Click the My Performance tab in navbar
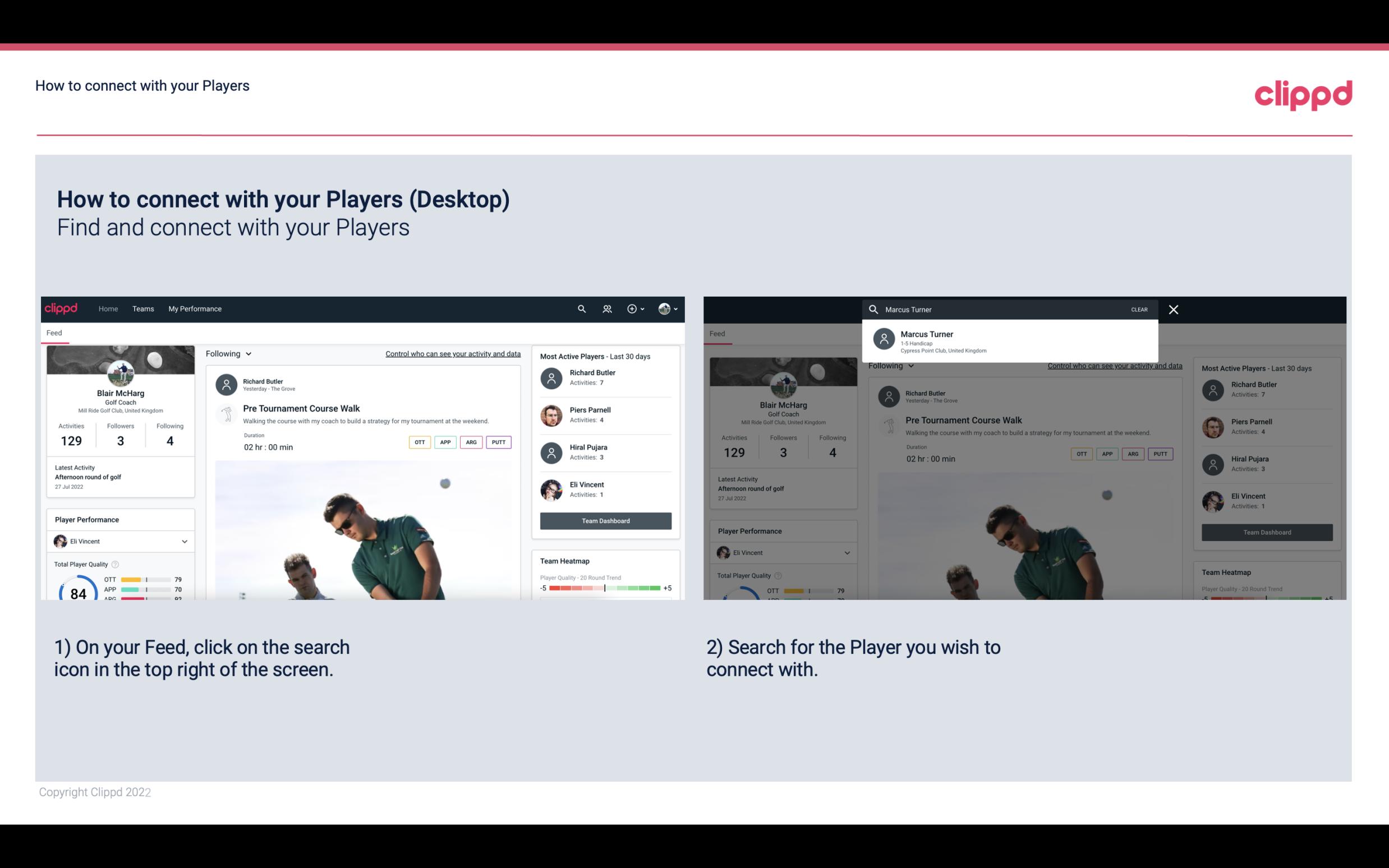1389x868 pixels. point(195,308)
